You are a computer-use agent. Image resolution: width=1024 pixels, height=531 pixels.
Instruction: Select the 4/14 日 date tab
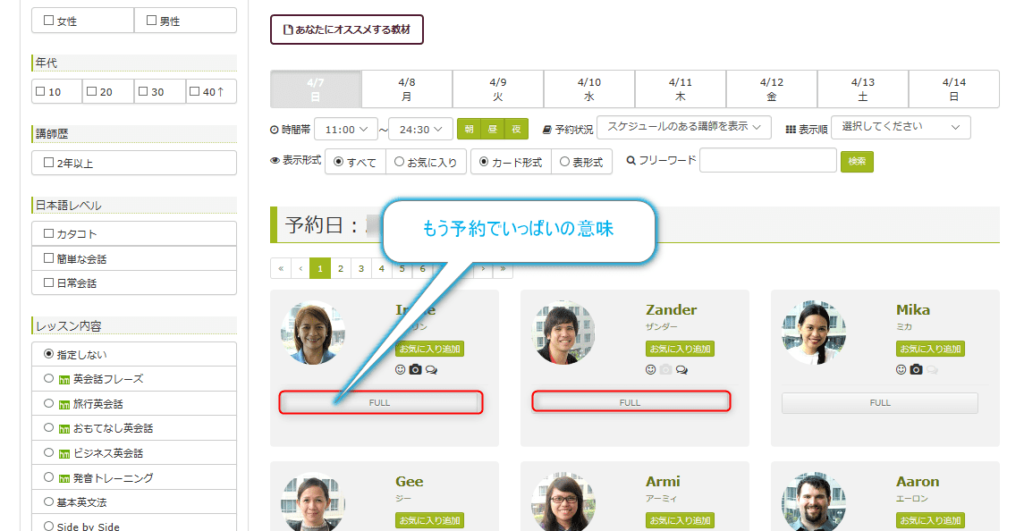[x=953, y=89]
